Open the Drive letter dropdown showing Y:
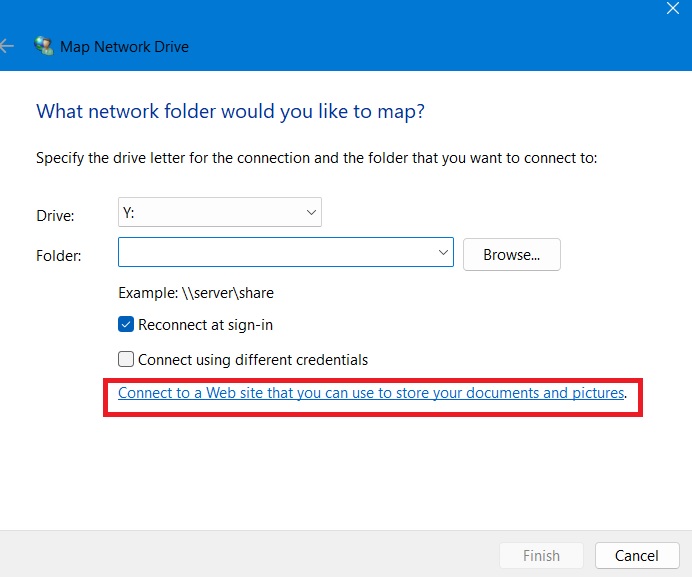 point(220,212)
